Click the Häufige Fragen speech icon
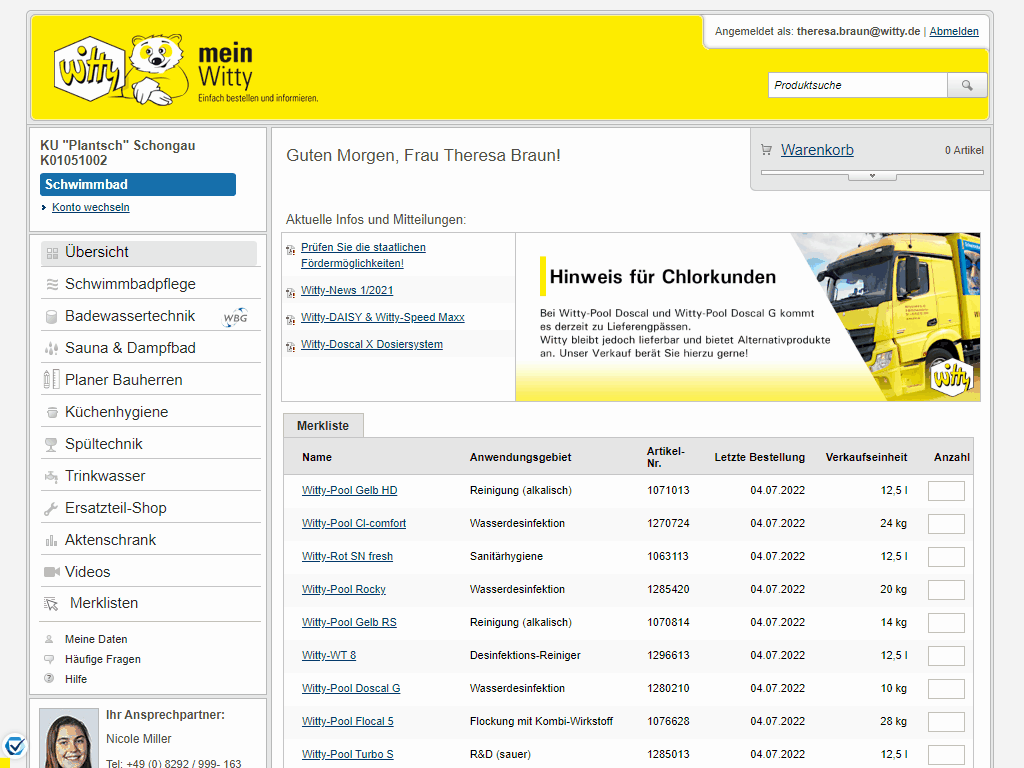 pyautogui.click(x=49, y=659)
